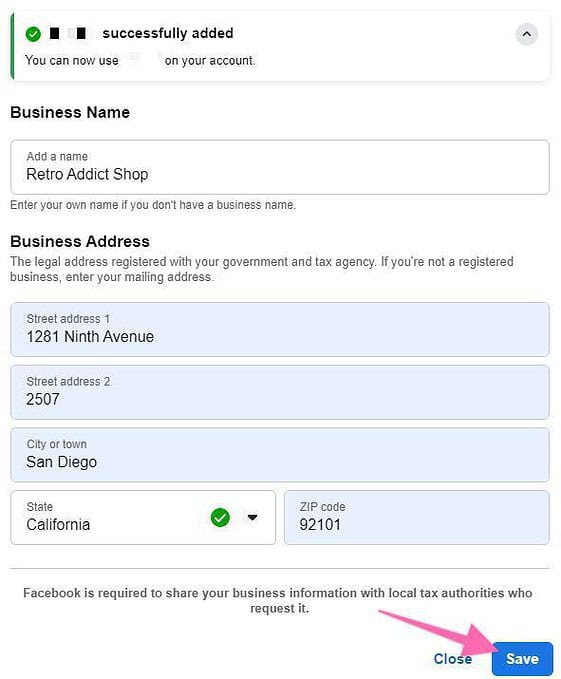Click the Save button
Viewport: 561px width, 679px height.
[x=522, y=659]
